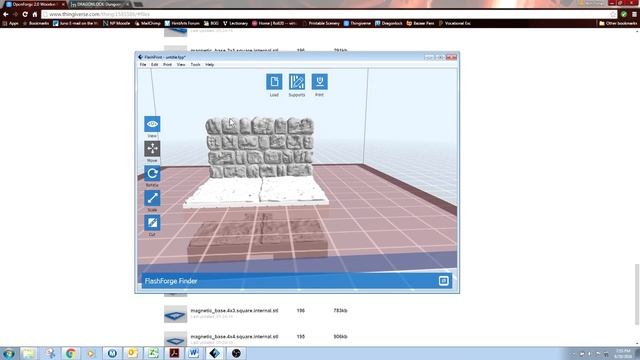Select the Cut tool

click(152, 223)
